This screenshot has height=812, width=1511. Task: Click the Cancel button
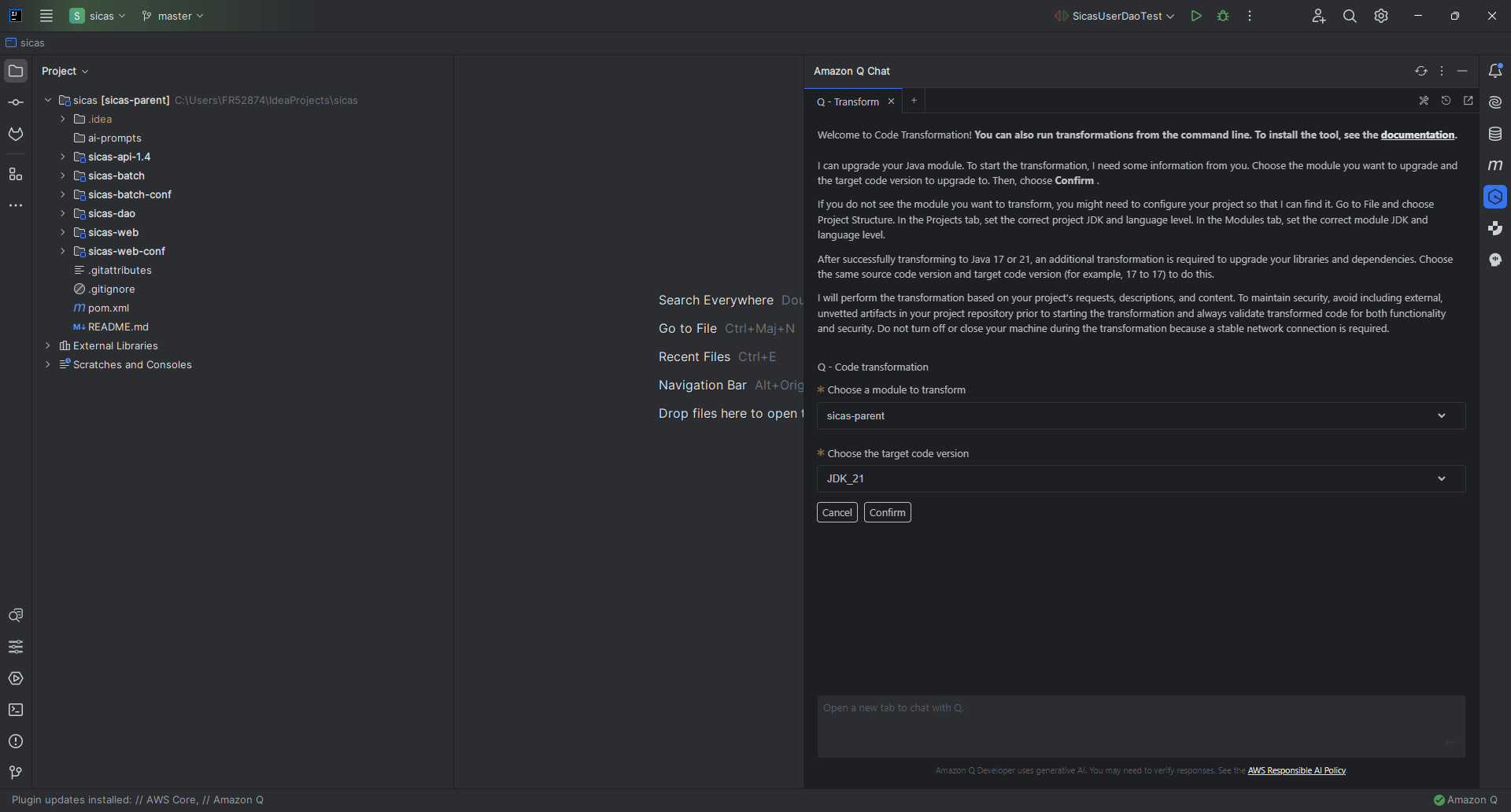click(x=837, y=512)
